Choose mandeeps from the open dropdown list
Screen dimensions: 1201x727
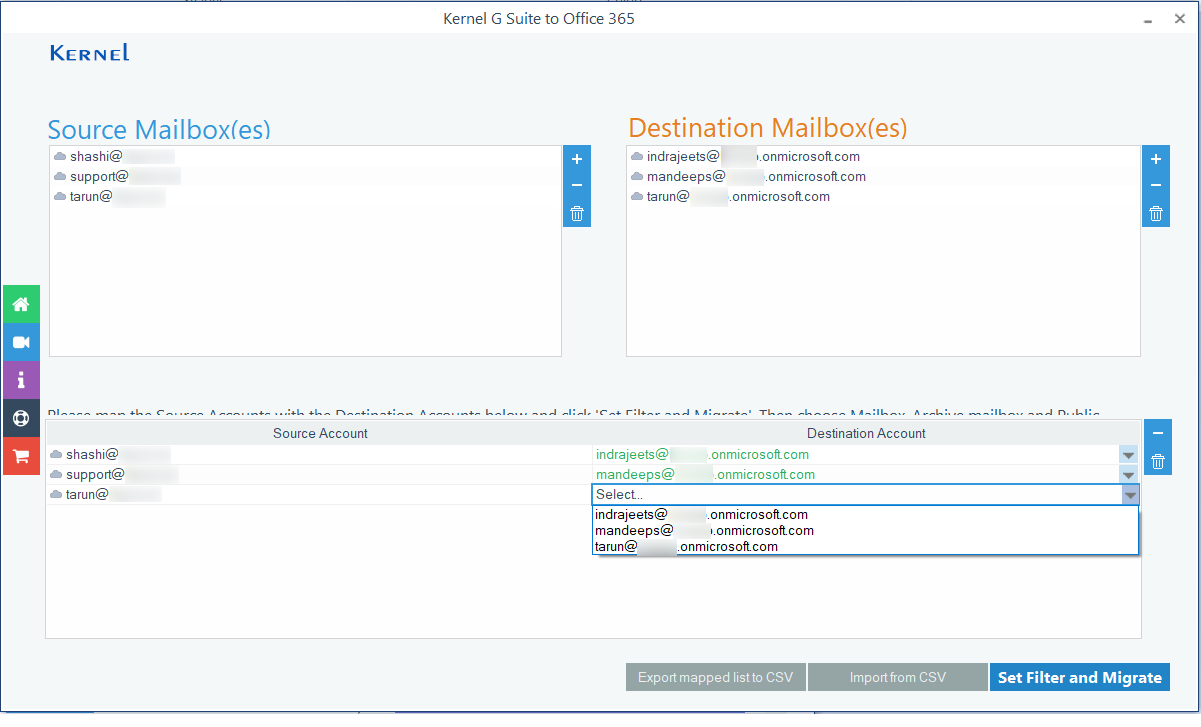(865, 531)
